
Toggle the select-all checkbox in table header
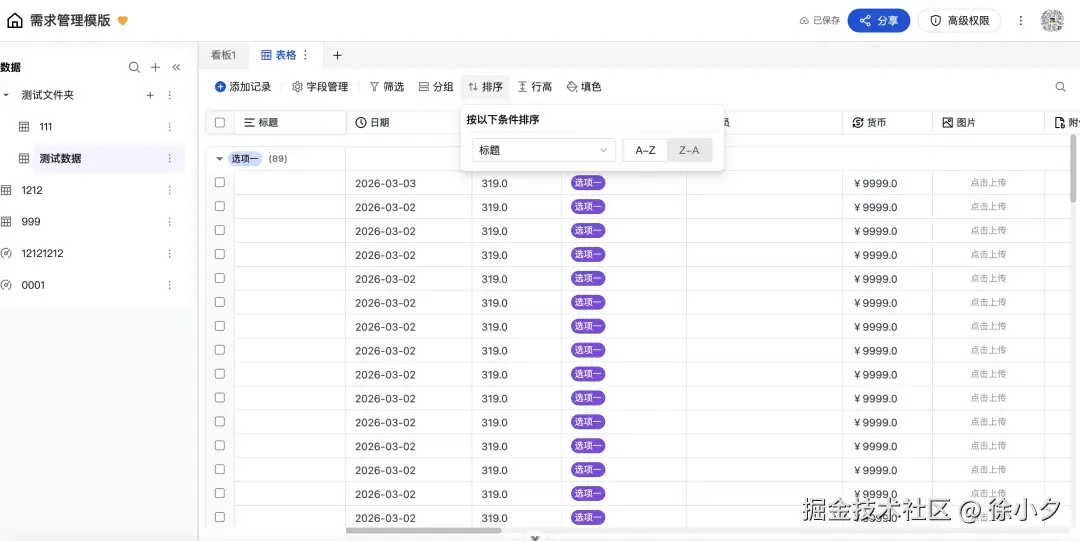pyautogui.click(x=220, y=123)
